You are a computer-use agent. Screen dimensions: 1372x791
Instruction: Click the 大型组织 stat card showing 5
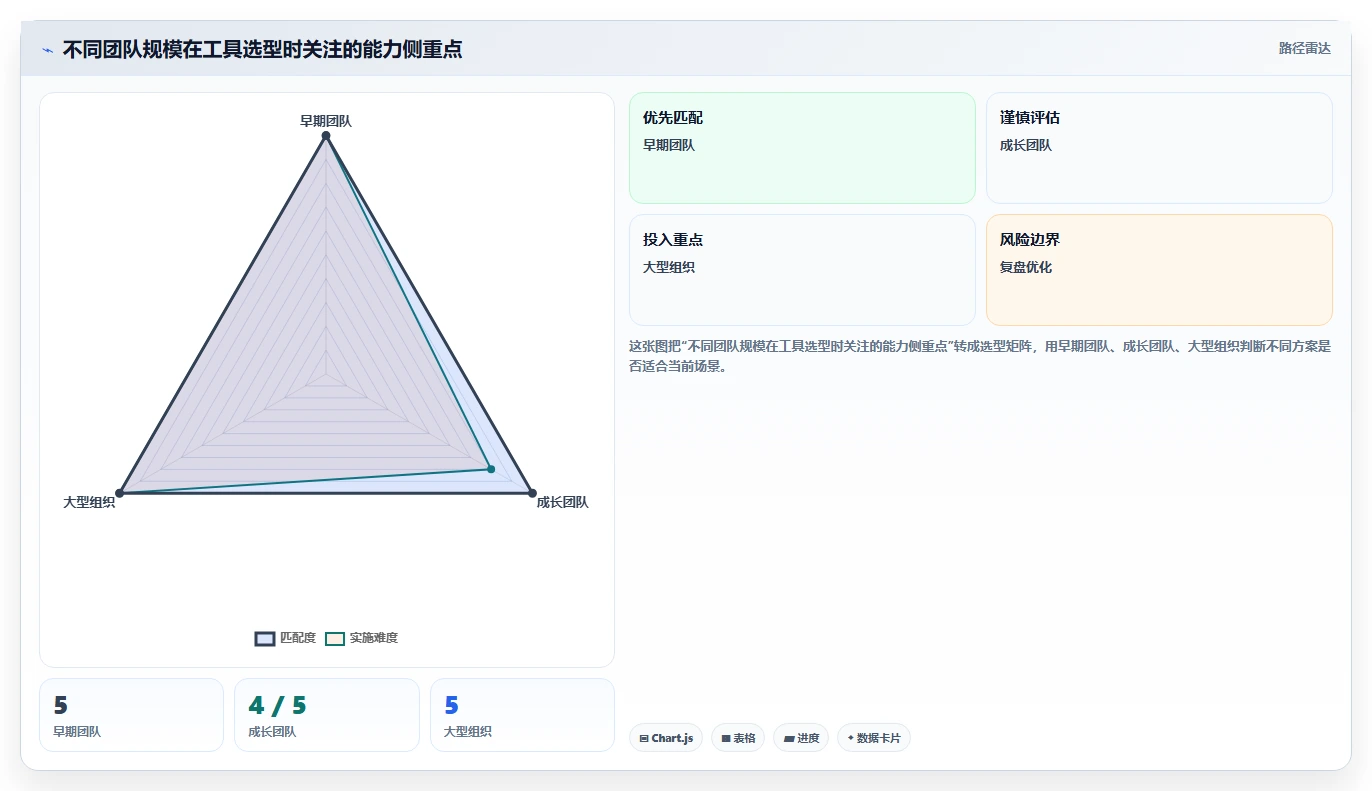[522, 715]
